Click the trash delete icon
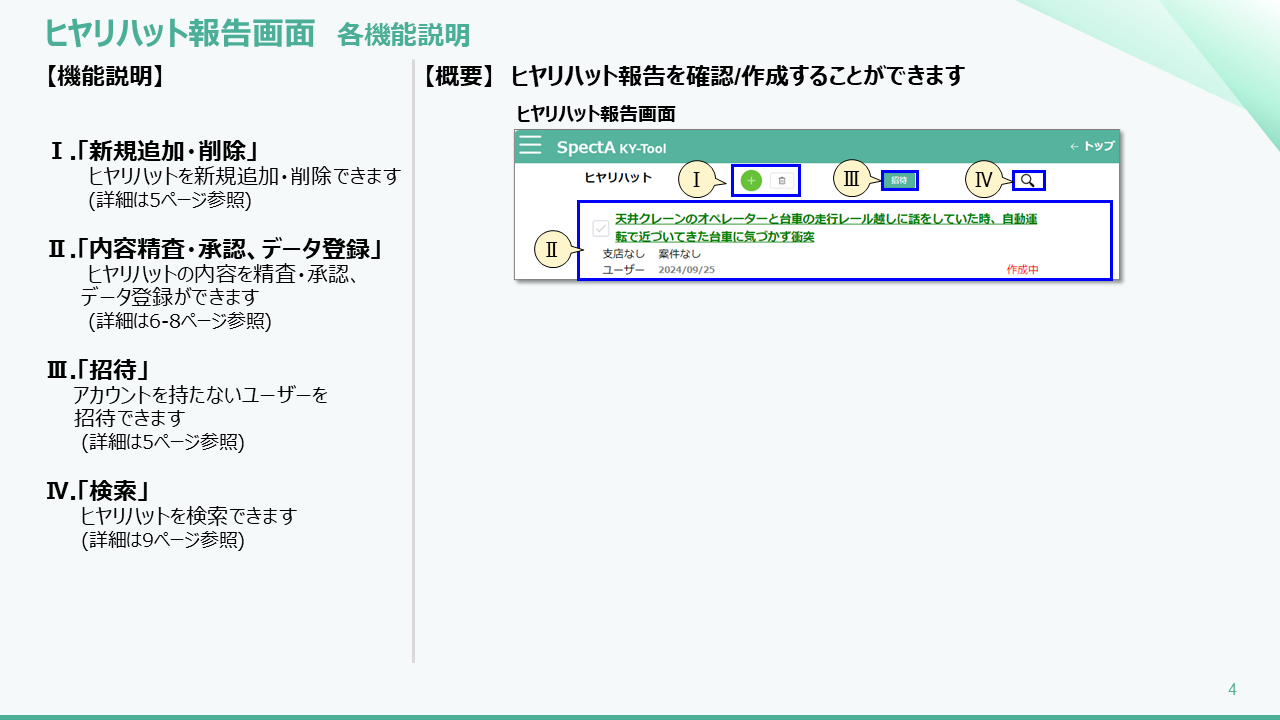 (x=782, y=181)
